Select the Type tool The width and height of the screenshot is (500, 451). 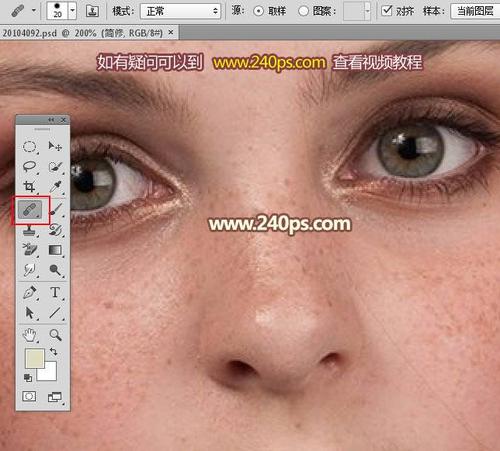click(55, 293)
